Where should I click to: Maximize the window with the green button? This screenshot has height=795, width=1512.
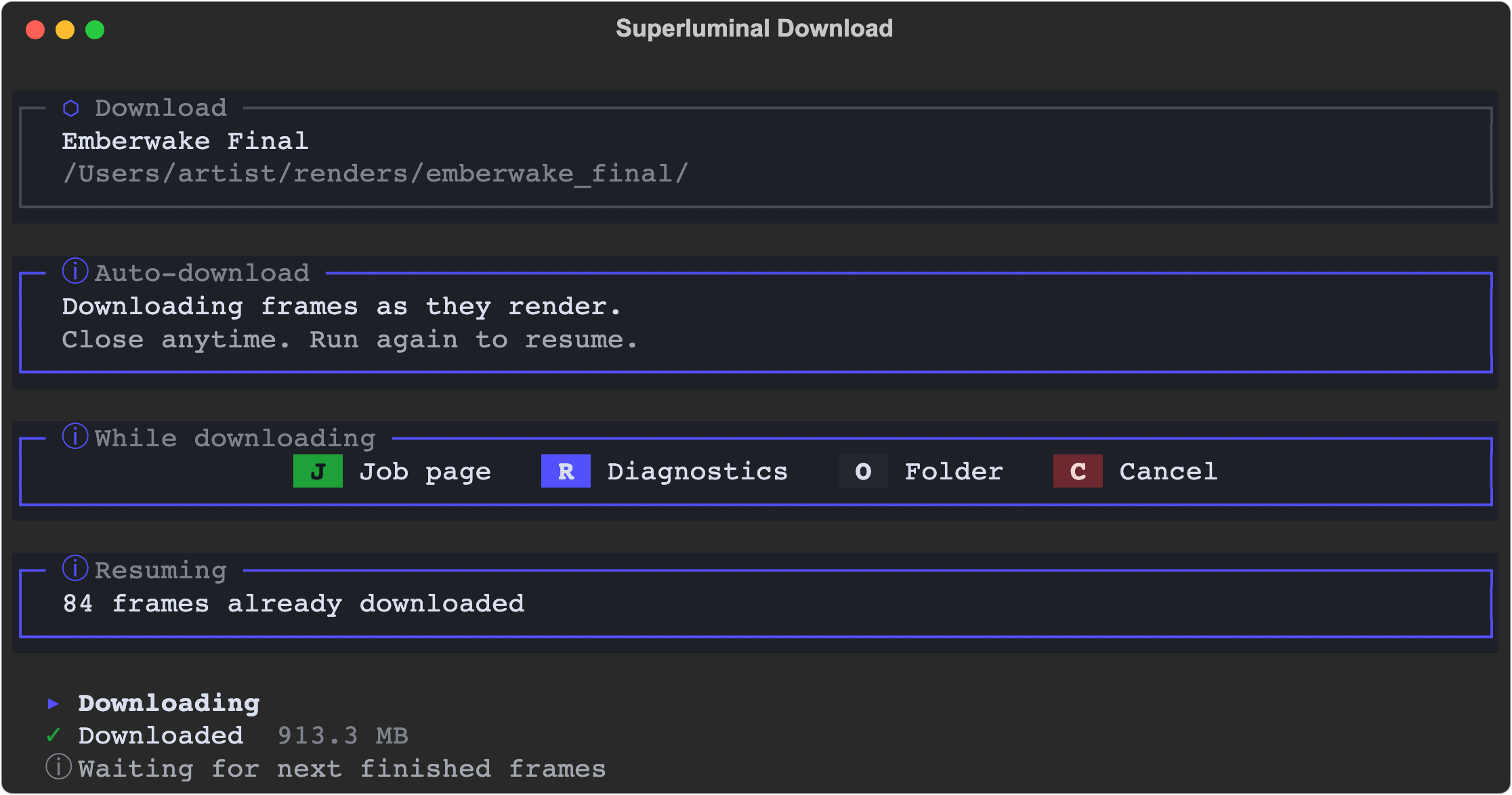pos(95,30)
